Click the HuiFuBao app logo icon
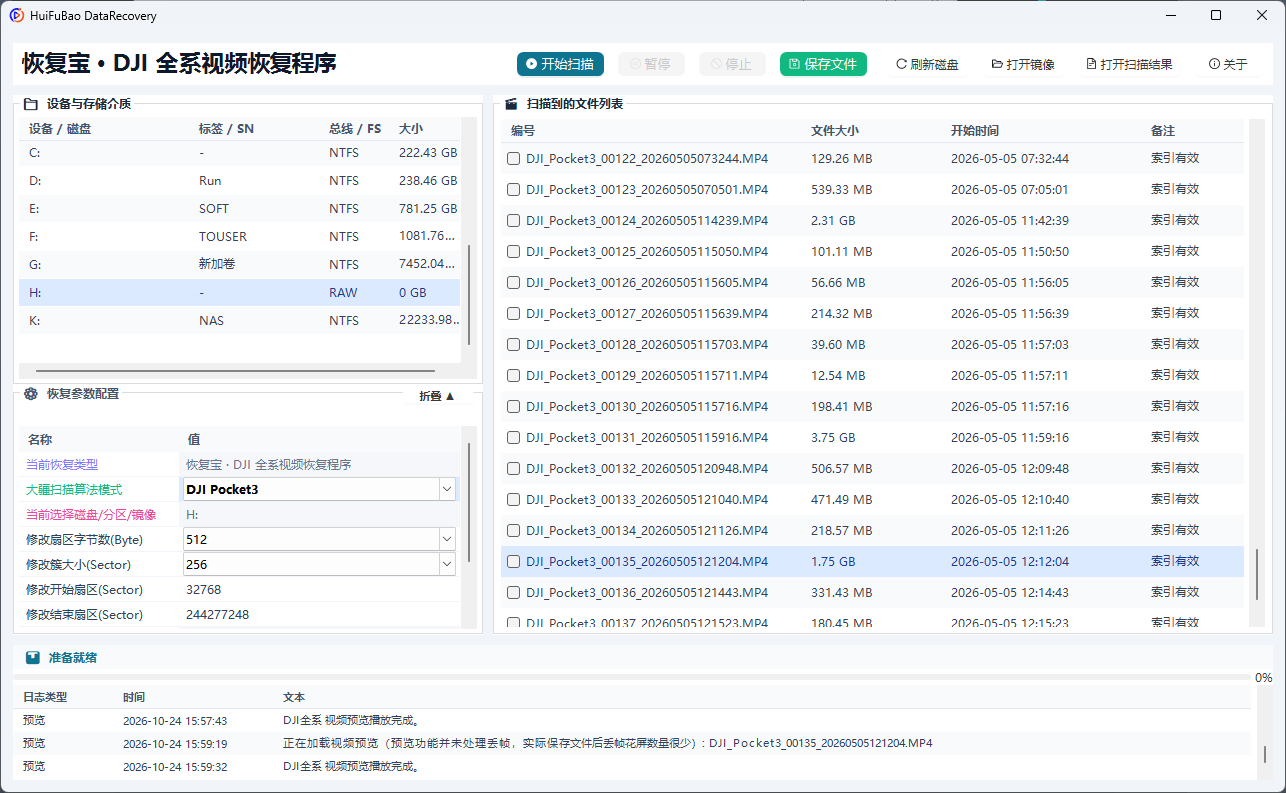 (x=16, y=16)
